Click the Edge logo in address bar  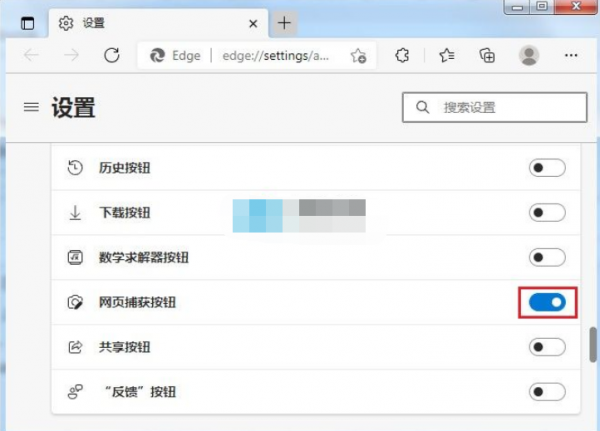point(157,56)
